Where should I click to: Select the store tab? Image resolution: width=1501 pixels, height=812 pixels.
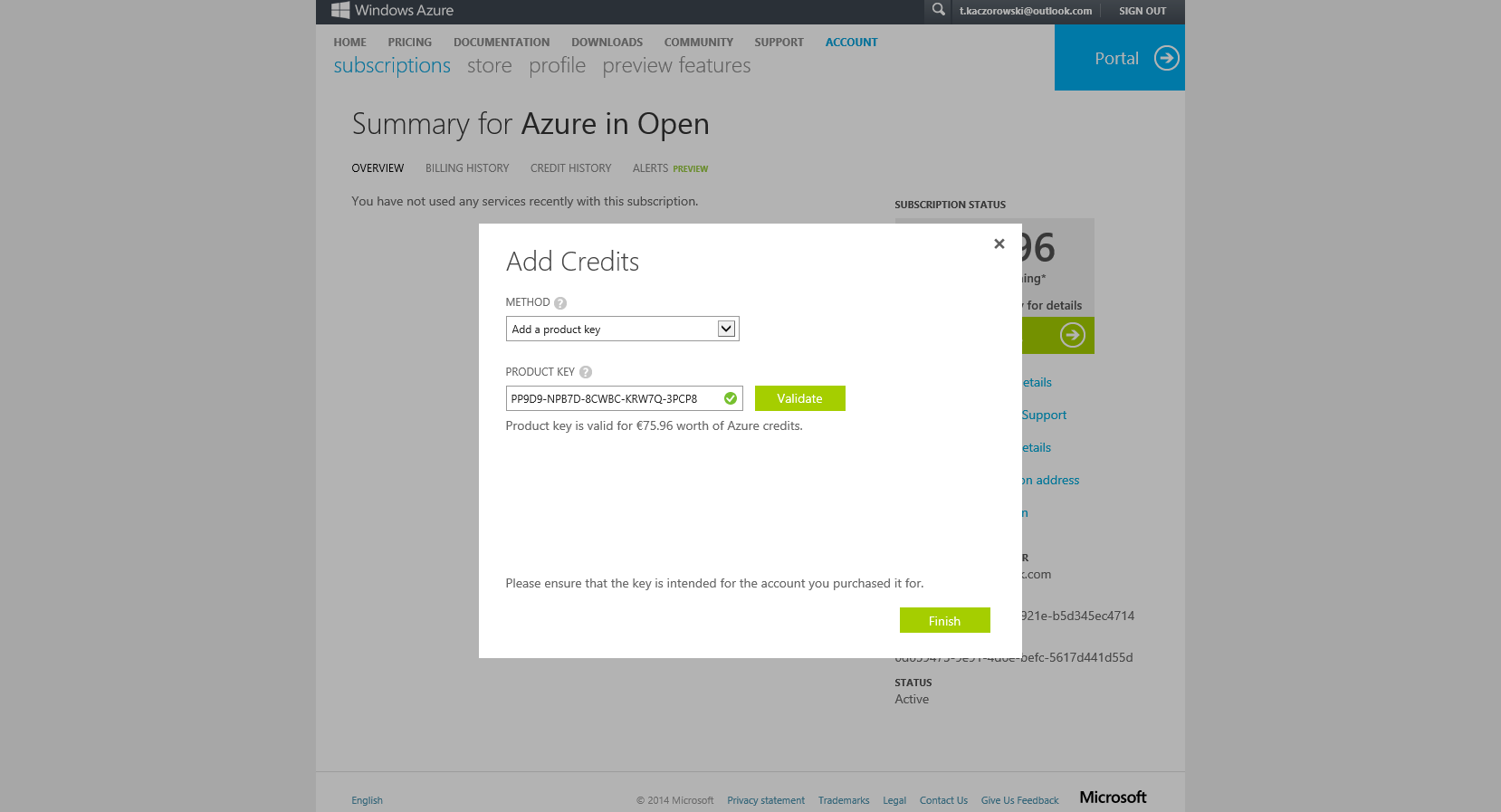[x=490, y=66]
